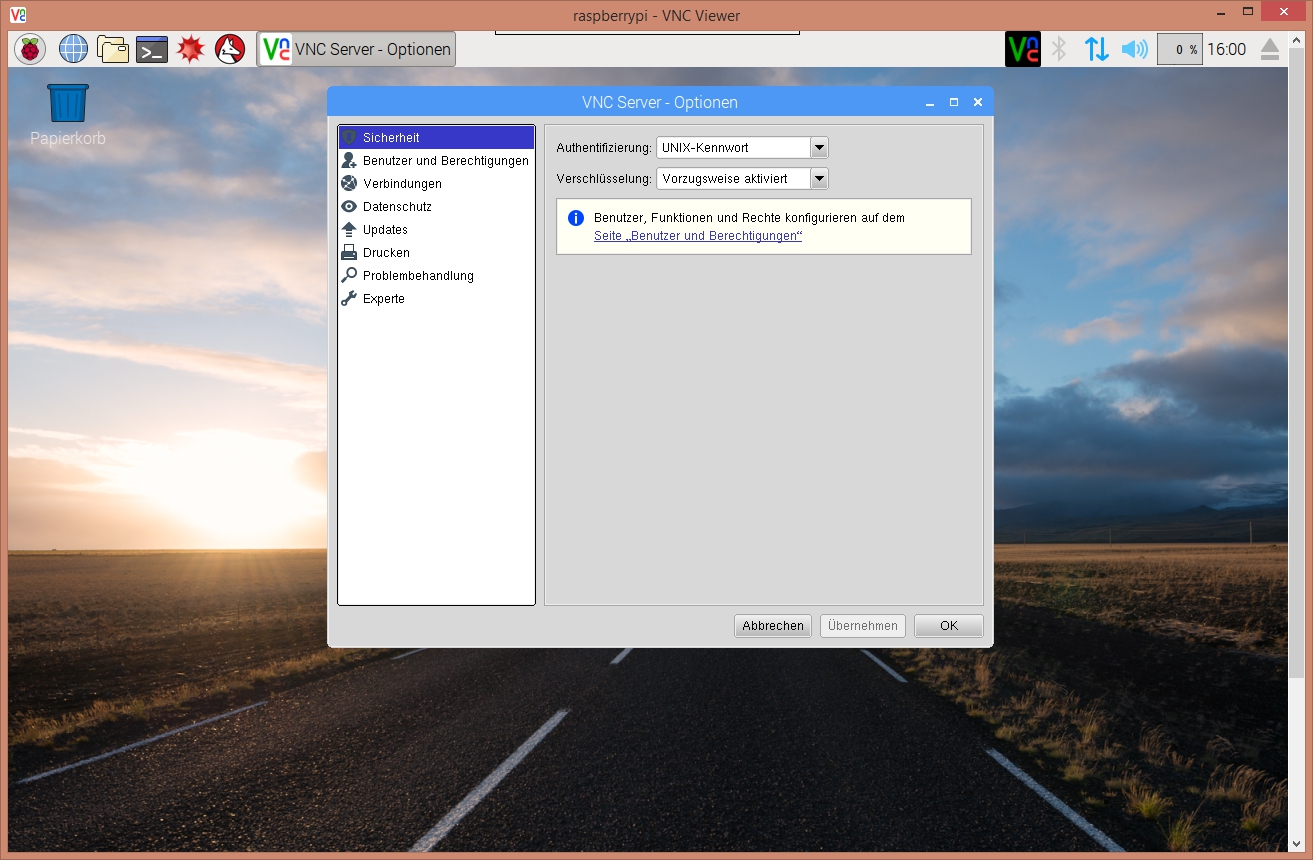This screenshot has height=860, width=1313.
Task: Click the eject icon in the panel
Action: [1270, 49]
